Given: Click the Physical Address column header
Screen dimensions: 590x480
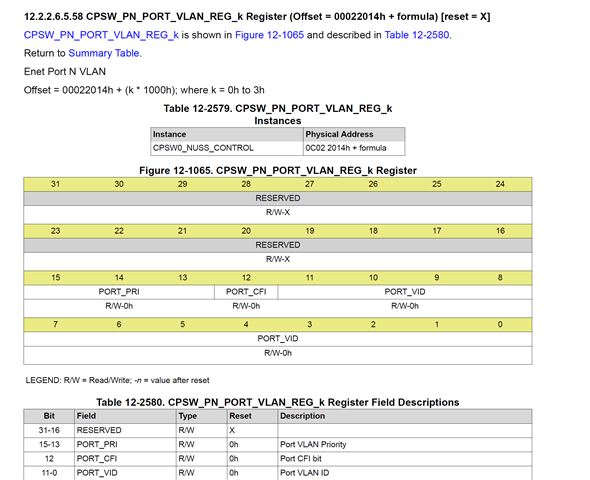Looking at the screenshot, I should coord(354,134).
